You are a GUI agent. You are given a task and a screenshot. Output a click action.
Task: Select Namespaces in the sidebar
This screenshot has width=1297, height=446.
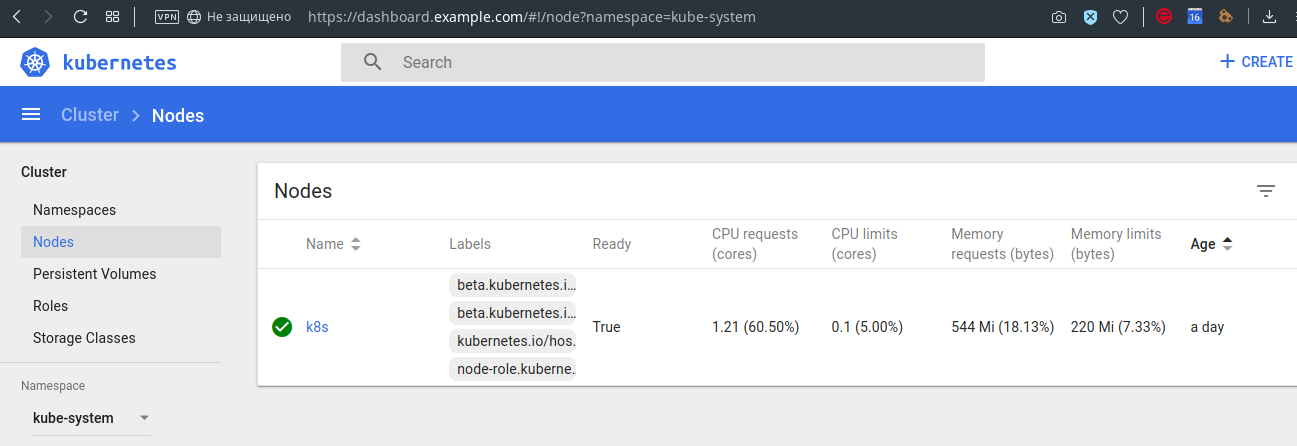coord(75,210)
